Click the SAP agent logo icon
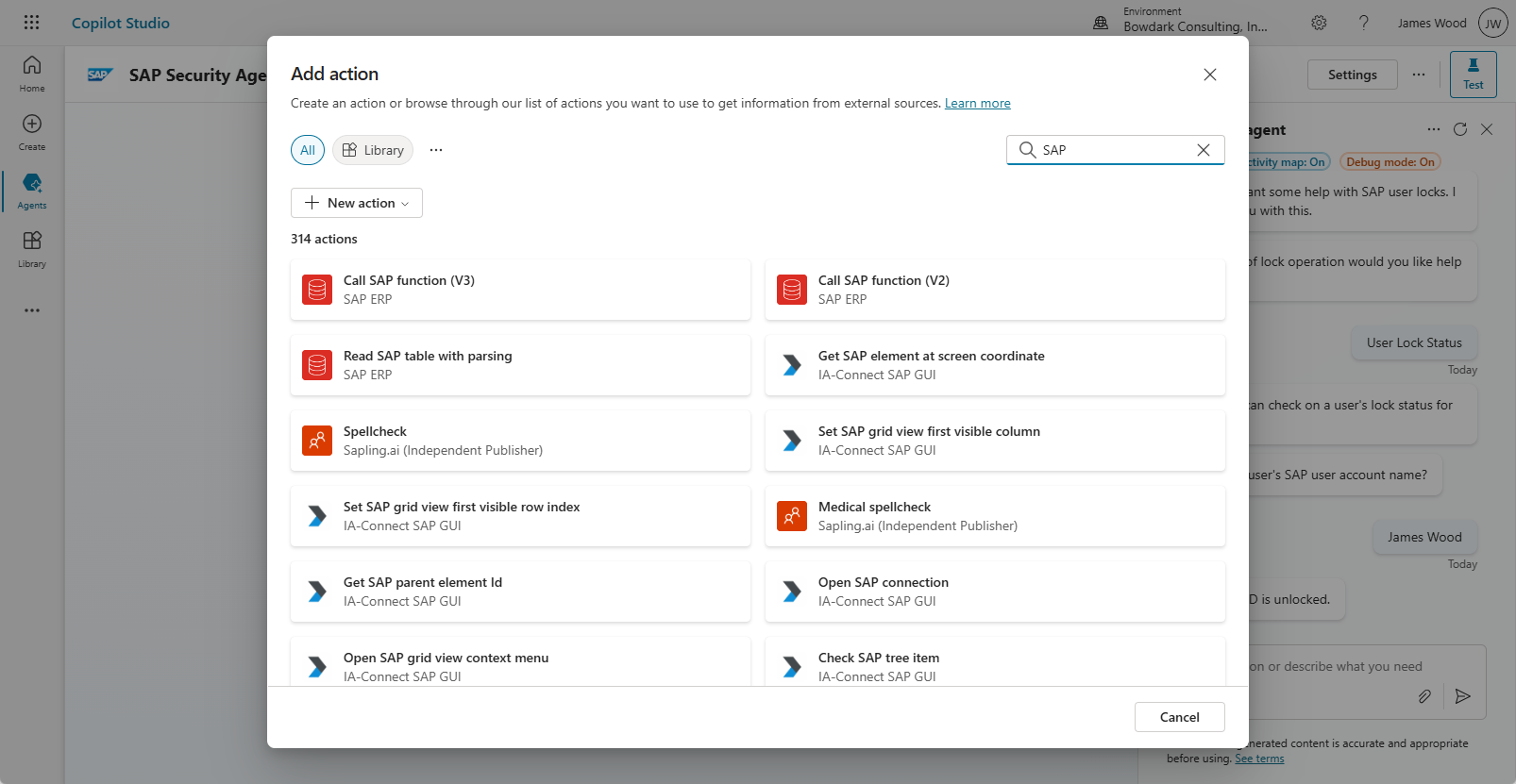 point(100,75)
